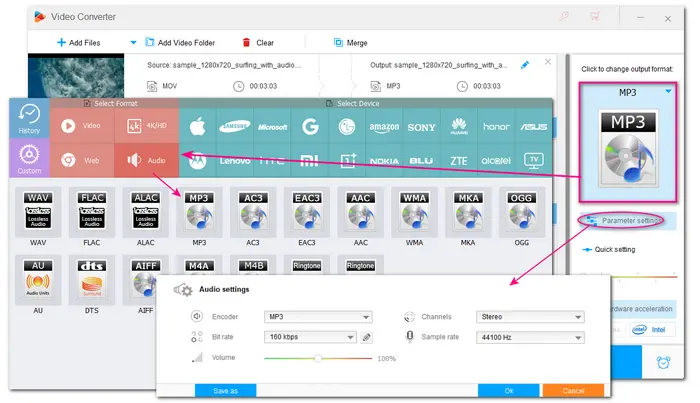
Task: Open the Video format category
Action: (81, 127)
